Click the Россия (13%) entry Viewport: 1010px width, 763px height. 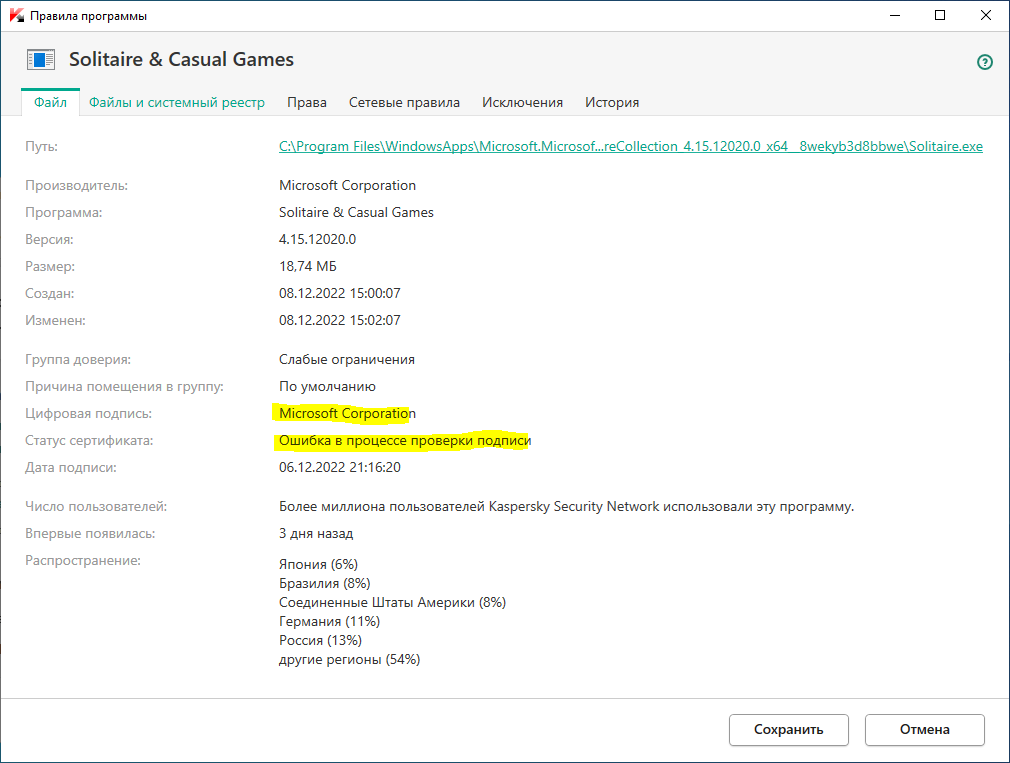[x=320, y=641]
